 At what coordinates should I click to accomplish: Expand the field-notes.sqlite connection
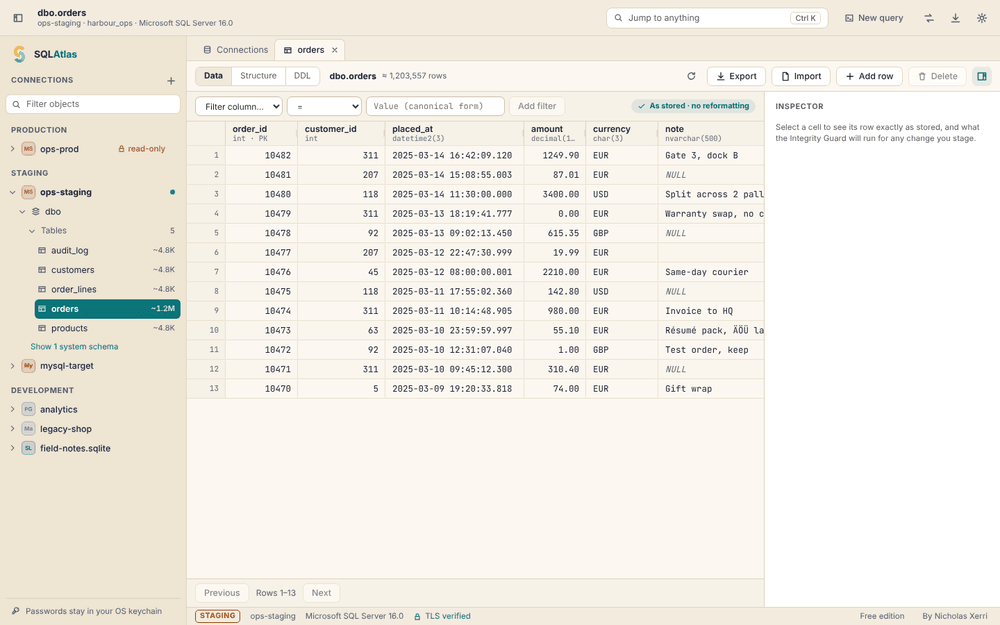13,448
